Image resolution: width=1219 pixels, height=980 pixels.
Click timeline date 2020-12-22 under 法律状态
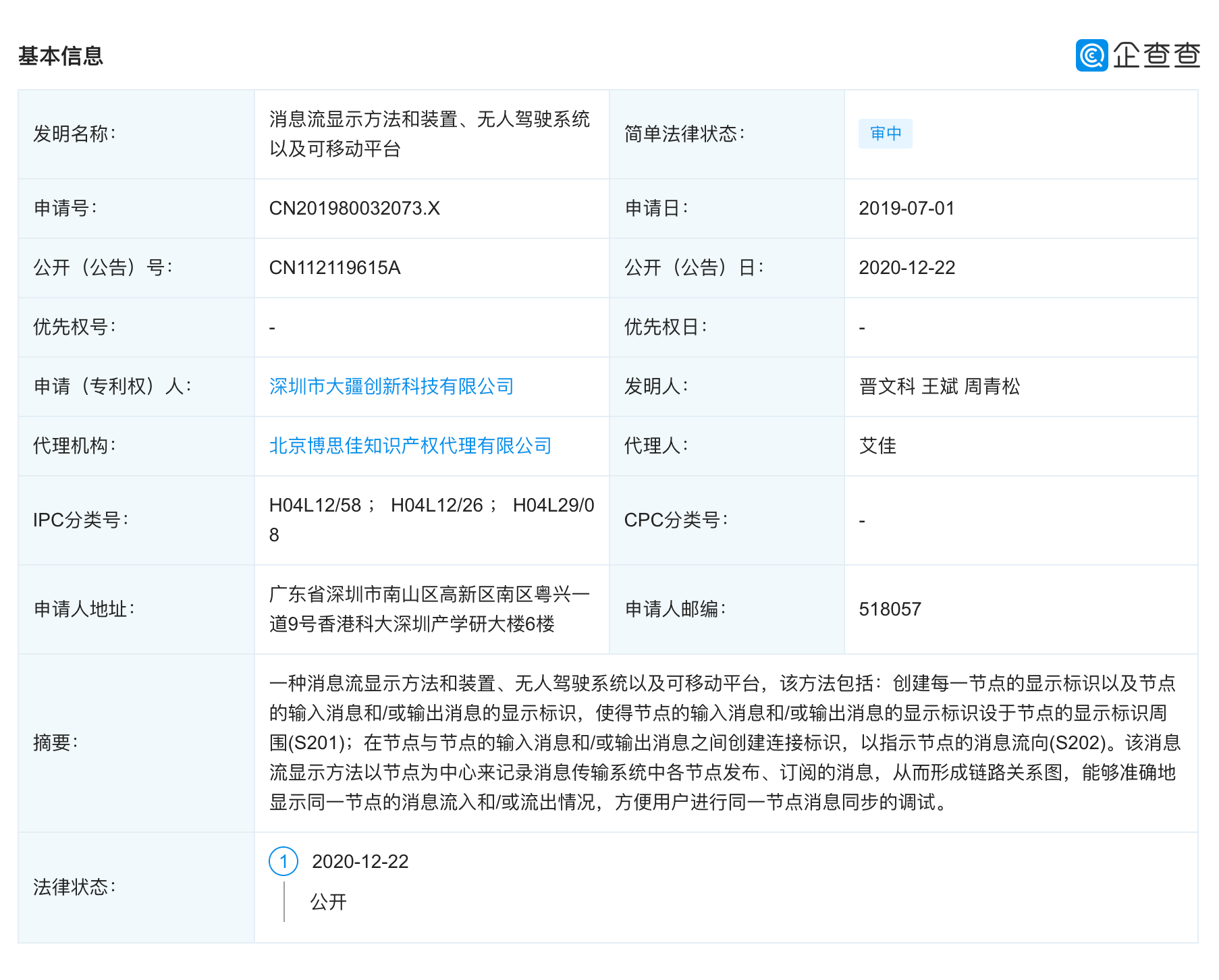[x=360, y=862]
